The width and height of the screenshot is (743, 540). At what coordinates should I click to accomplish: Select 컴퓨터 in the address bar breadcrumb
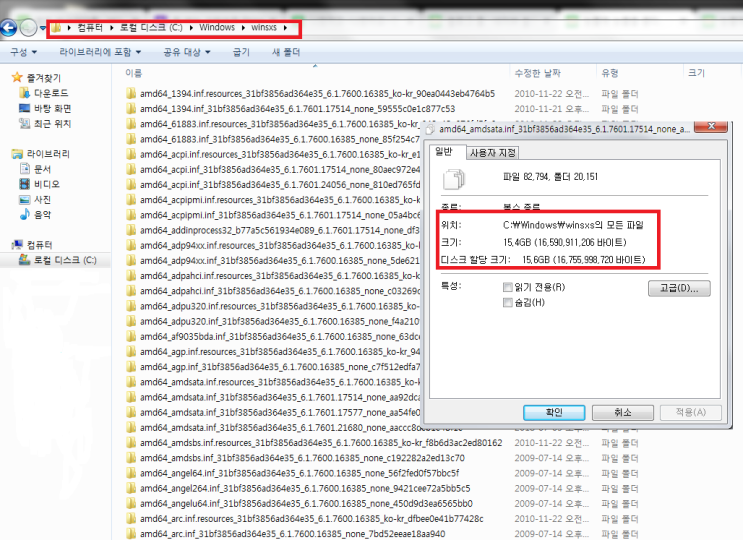pos(90,27)
